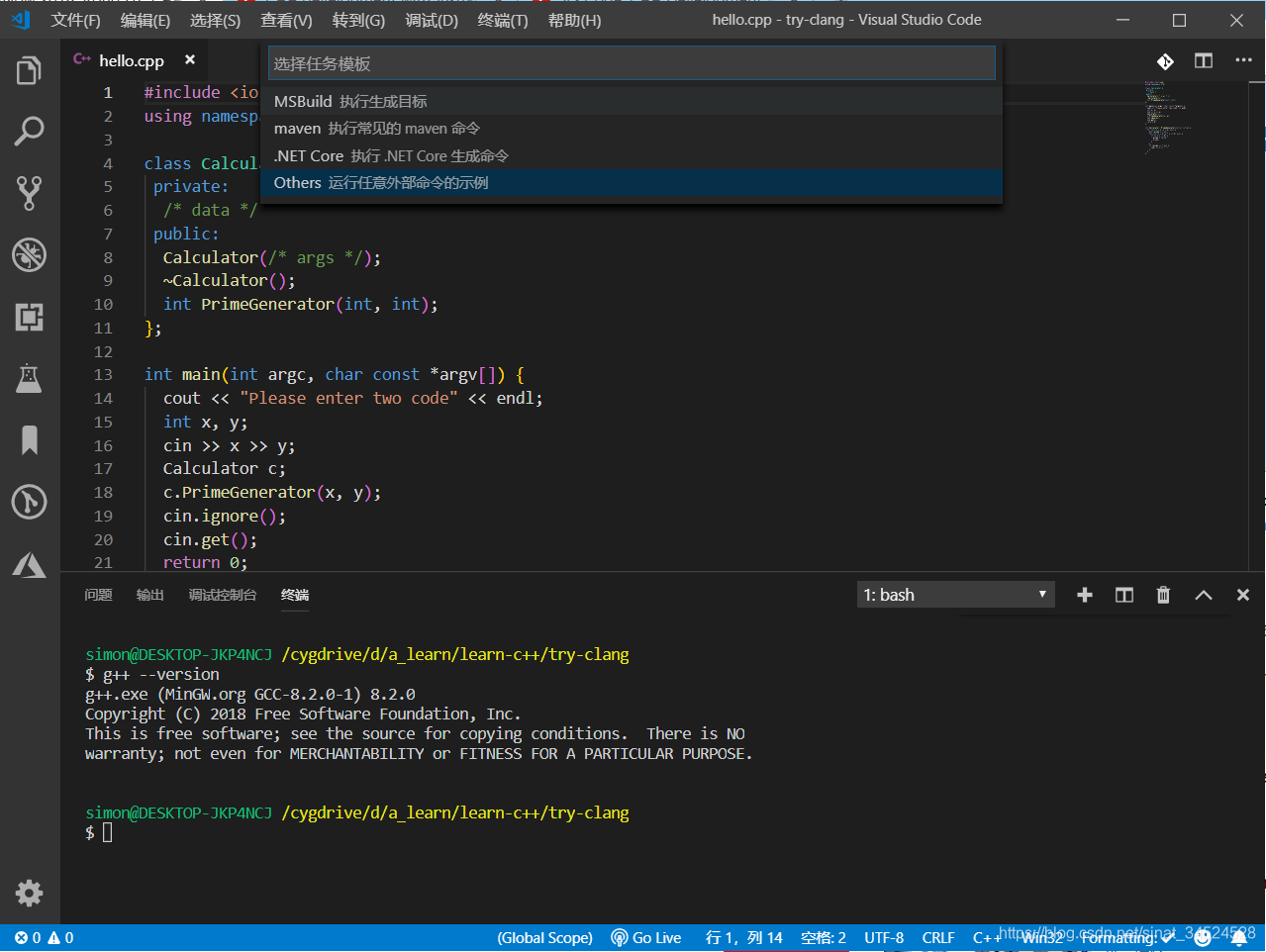Change line ending via CRLF
This screenshot has width=1266, height=952.
tap(938, 938)
